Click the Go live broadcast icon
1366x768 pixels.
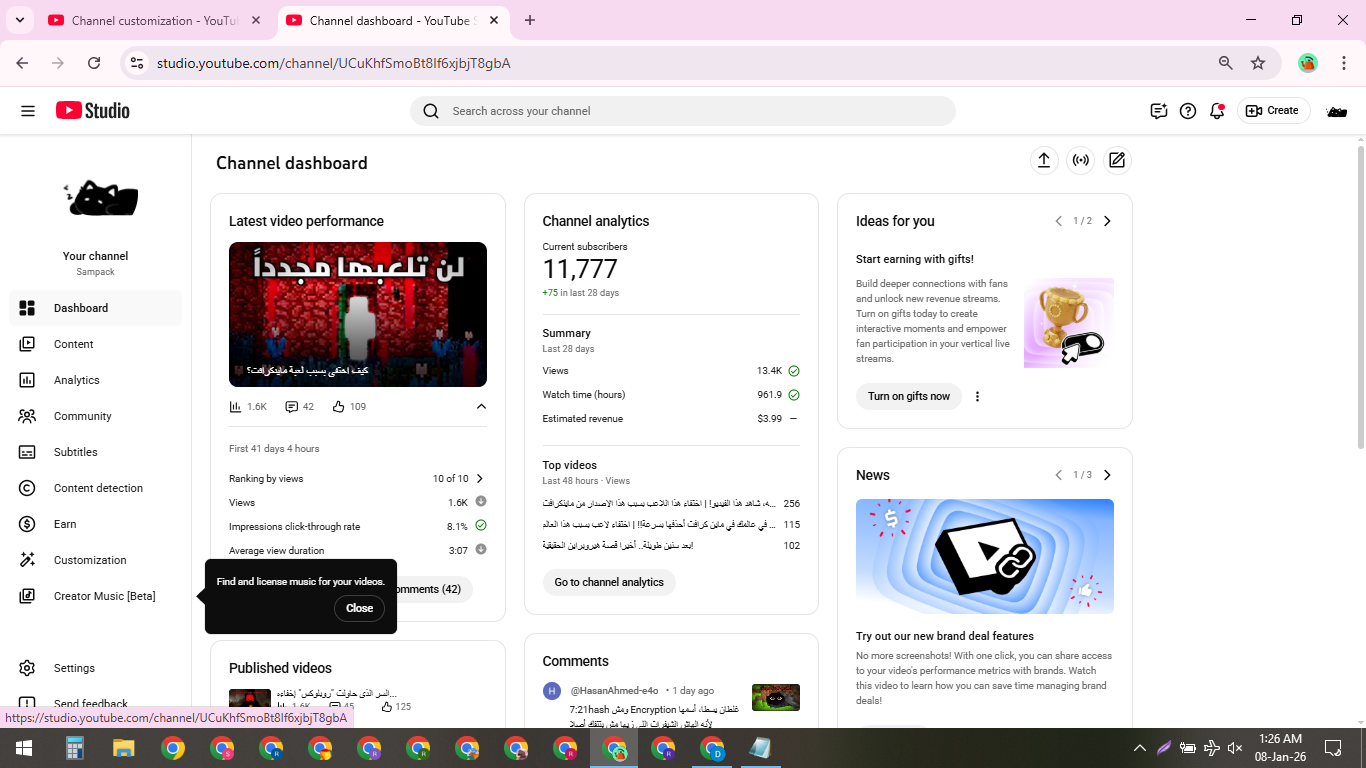click(1080, 160)
